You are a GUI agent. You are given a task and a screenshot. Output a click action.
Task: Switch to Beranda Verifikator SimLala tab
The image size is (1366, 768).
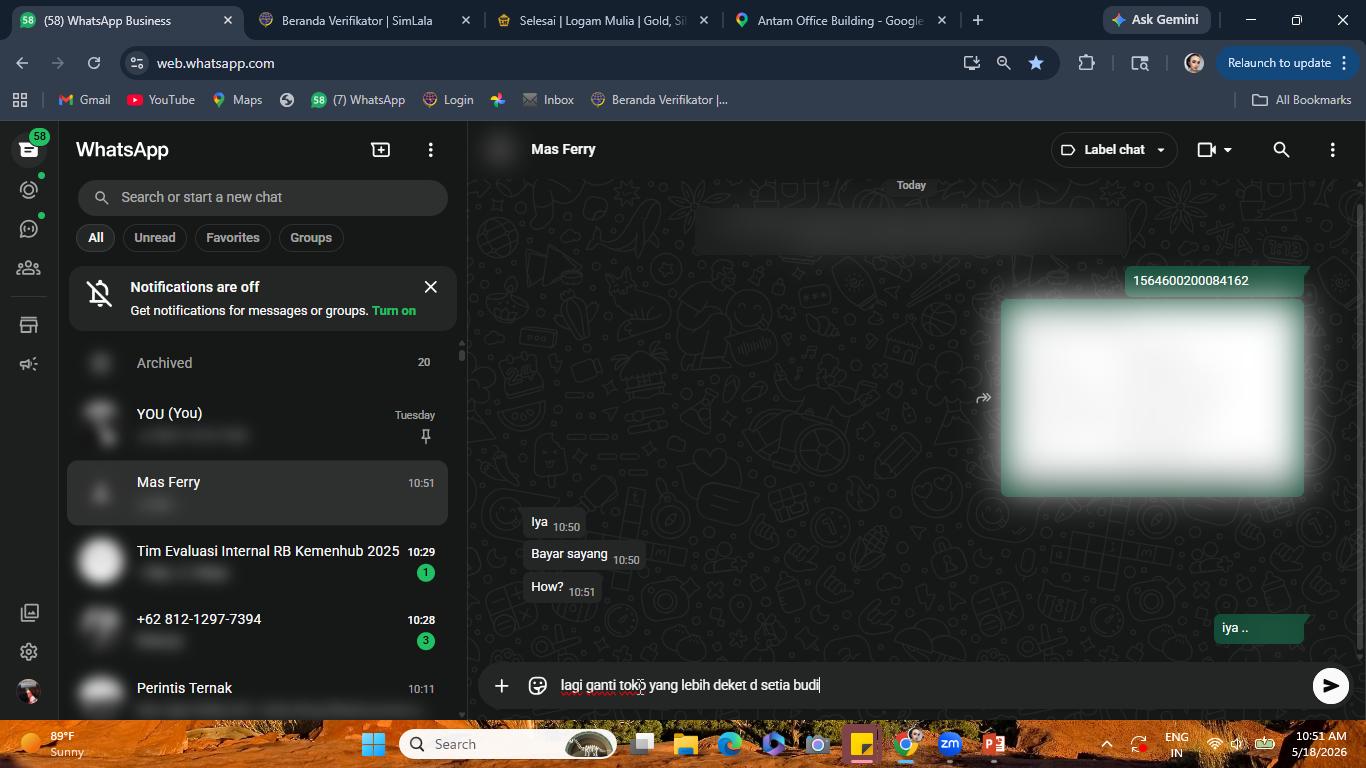tap(357, 20)
